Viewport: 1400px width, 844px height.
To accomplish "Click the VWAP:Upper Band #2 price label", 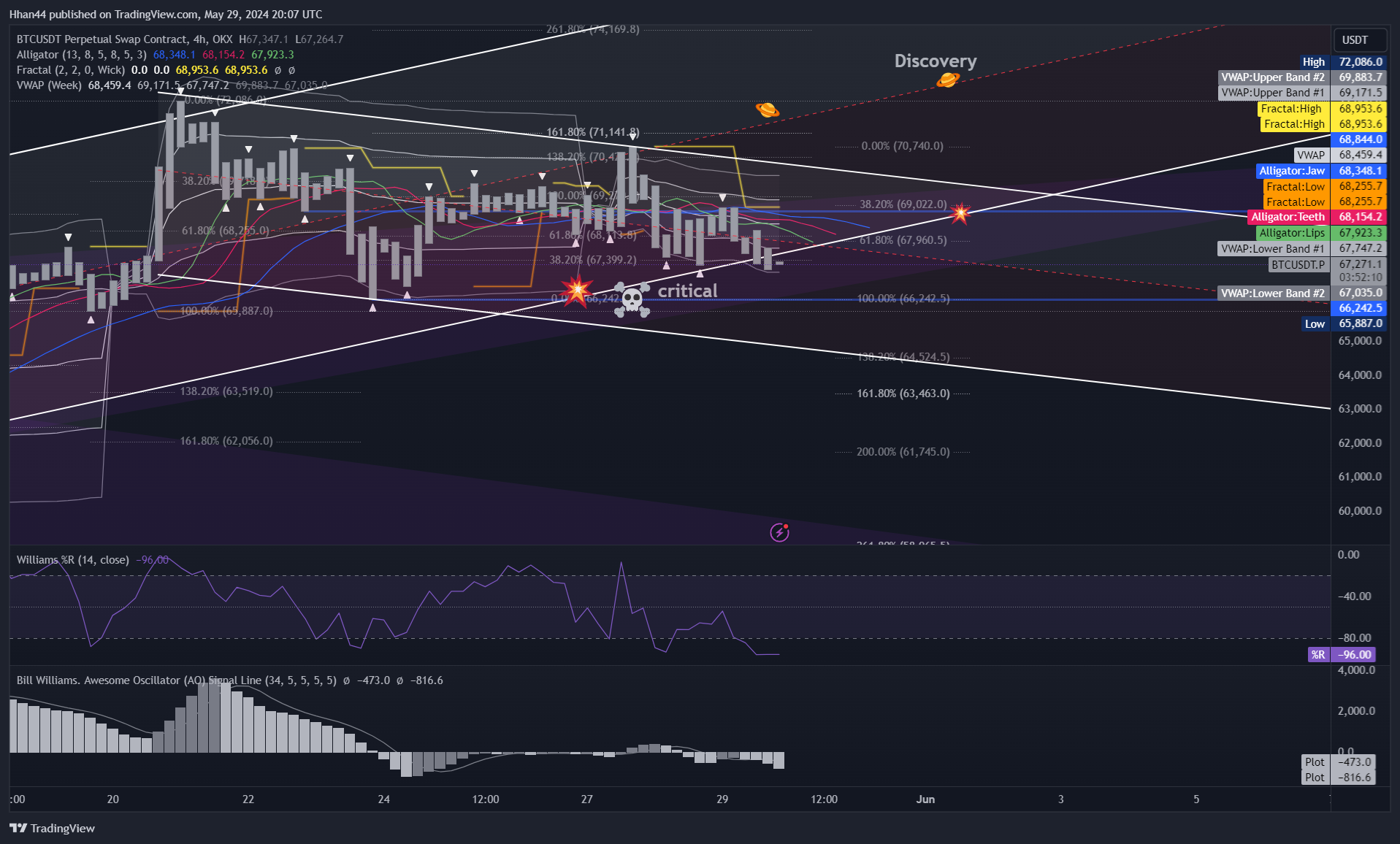I will pos(1302,77).
